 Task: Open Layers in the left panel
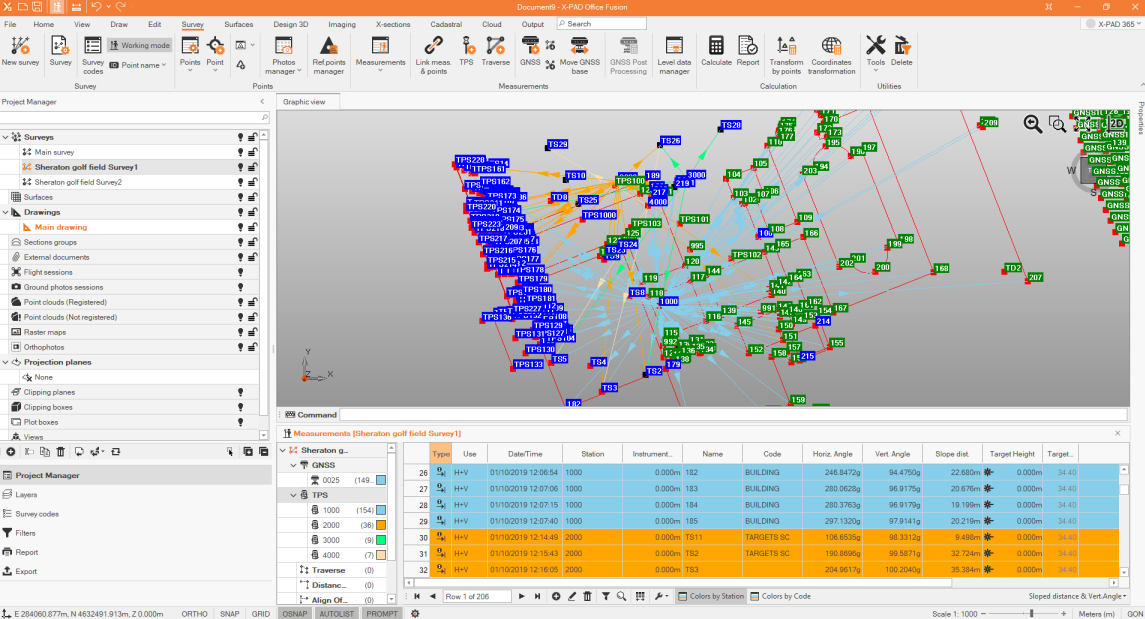coord(27,494)
